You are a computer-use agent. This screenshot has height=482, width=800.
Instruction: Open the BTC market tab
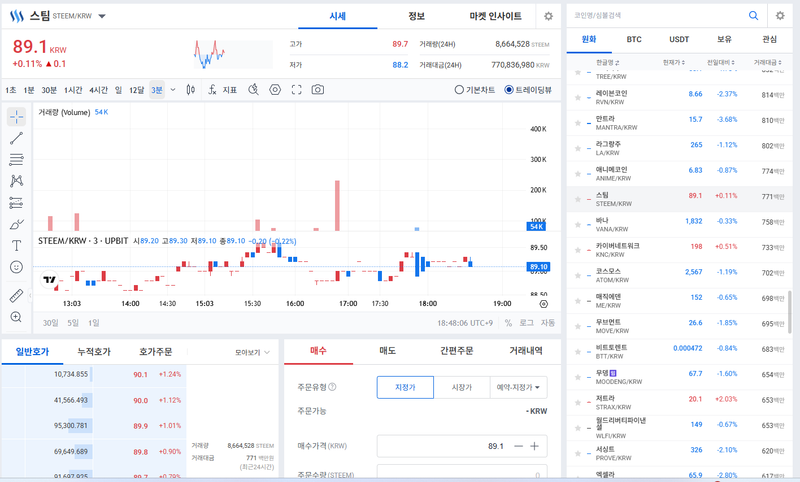pyautogui.click(x=634, y=40)
